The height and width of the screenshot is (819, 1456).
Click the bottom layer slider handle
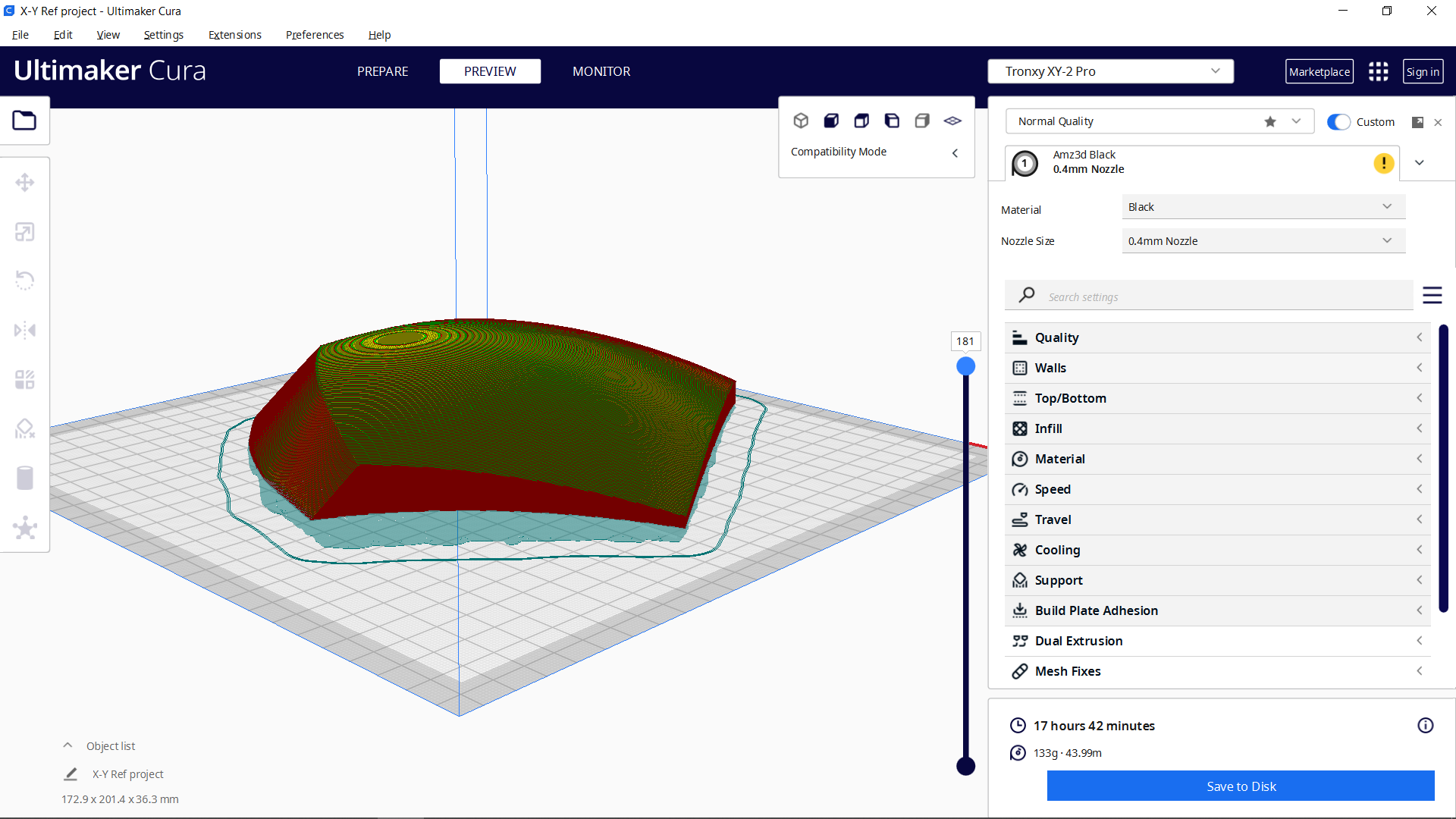click(x=965, y=766)
